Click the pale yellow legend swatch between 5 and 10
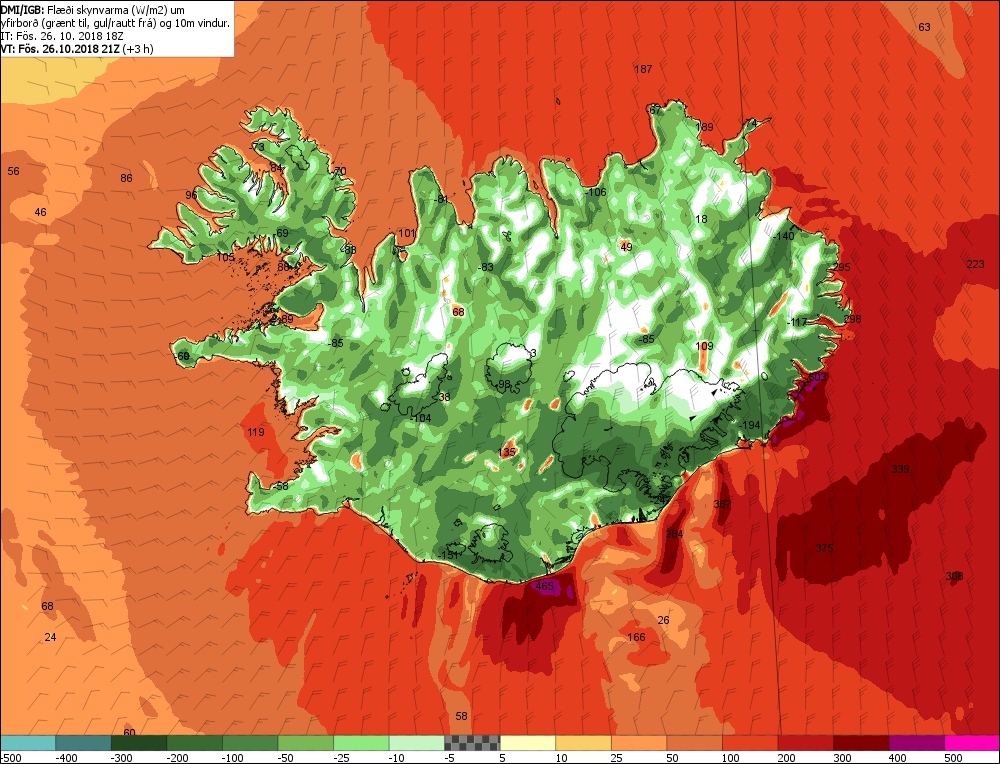The height and width of the screenshot is (764, 1000). click(528, 743)
